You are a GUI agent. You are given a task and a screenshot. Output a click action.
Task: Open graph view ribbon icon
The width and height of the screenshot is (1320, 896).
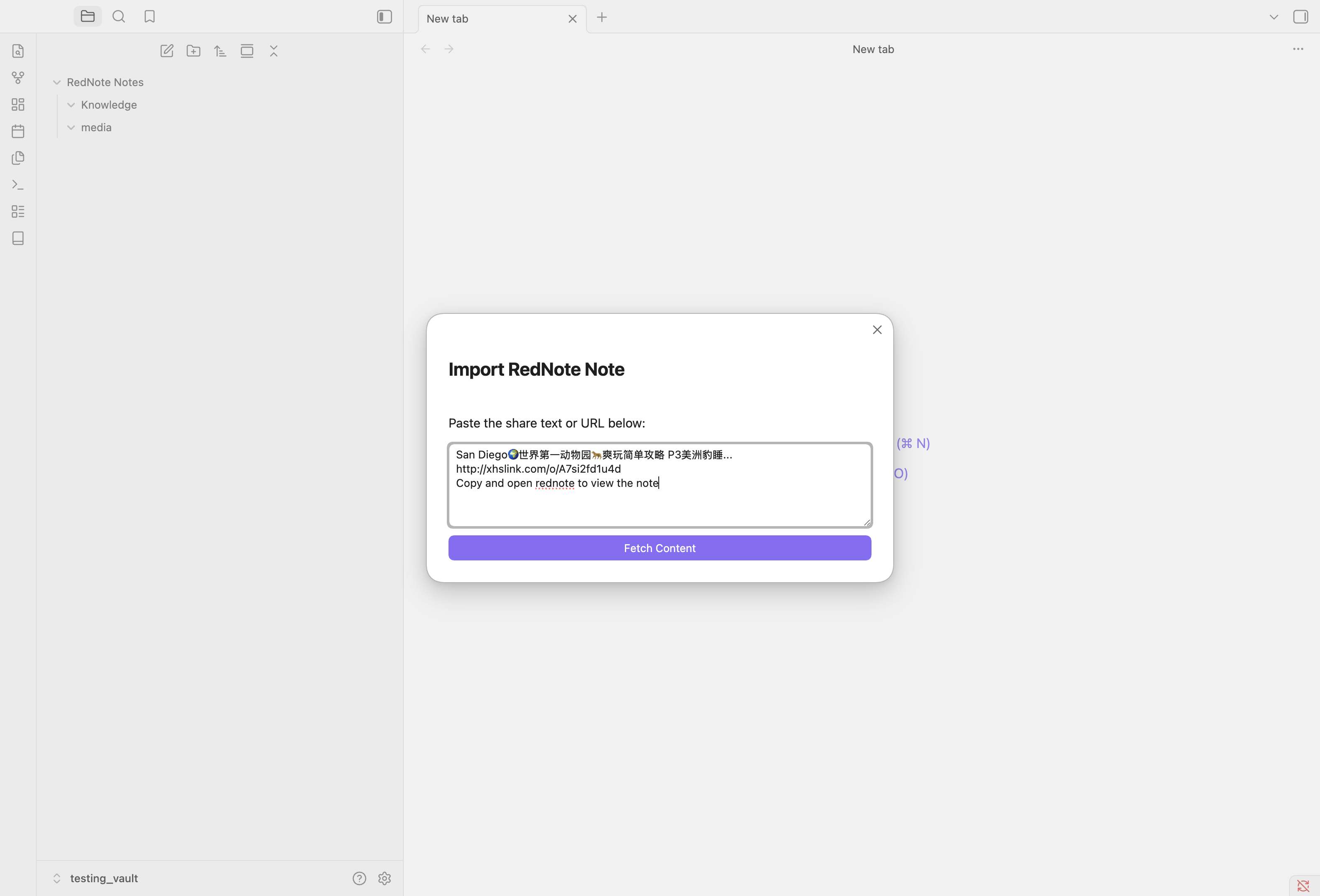(x=18, y=78)
